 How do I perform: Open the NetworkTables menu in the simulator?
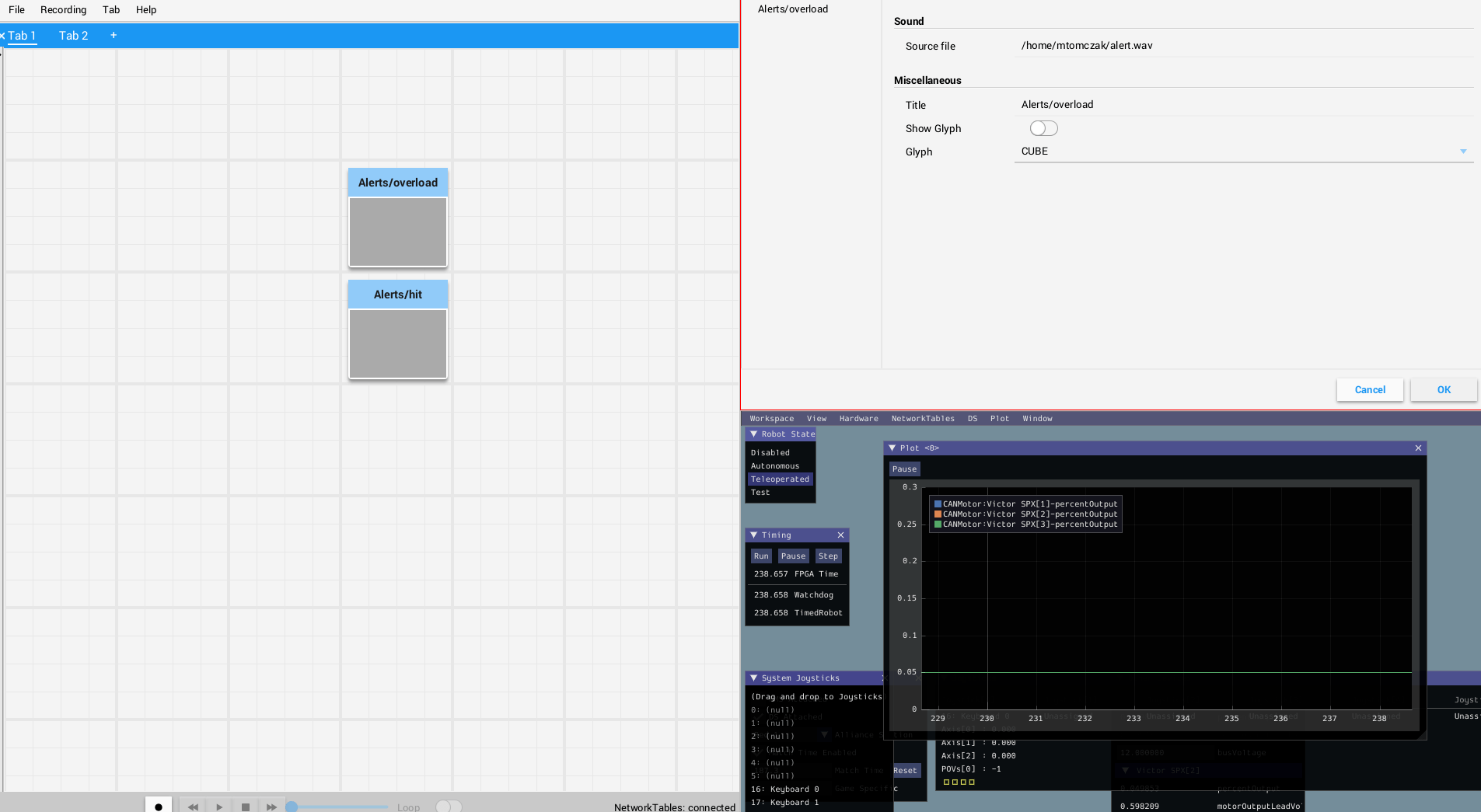tap(922, 418)
